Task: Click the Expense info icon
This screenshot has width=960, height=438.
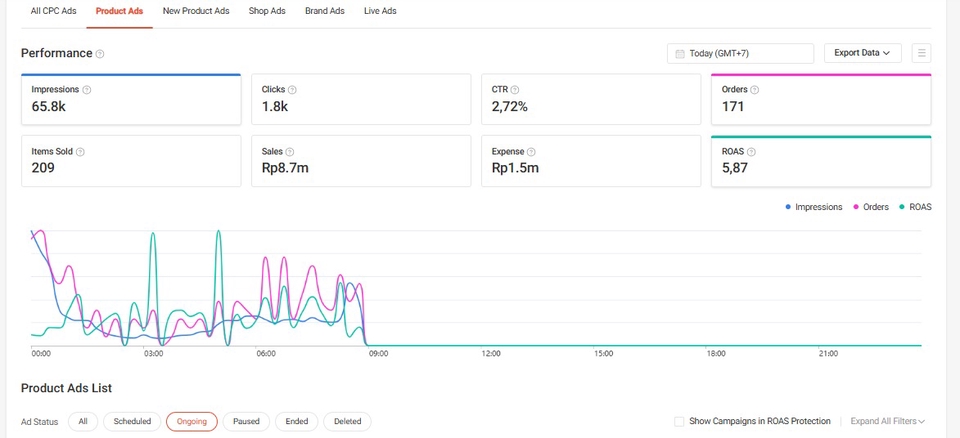Action: 532,152
